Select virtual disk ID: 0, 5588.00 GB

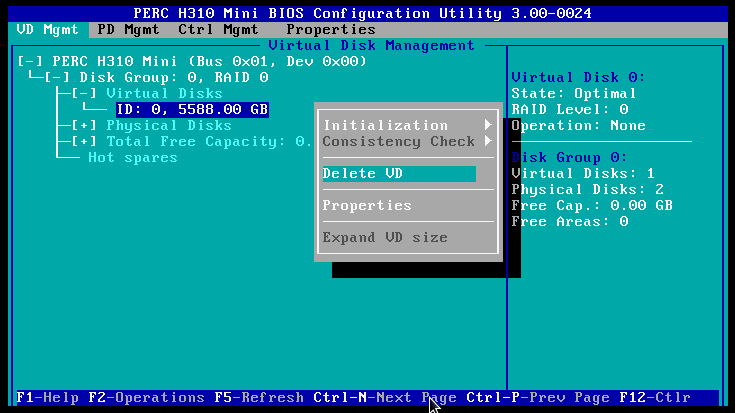pyautogui.click(x=190, y=109)
